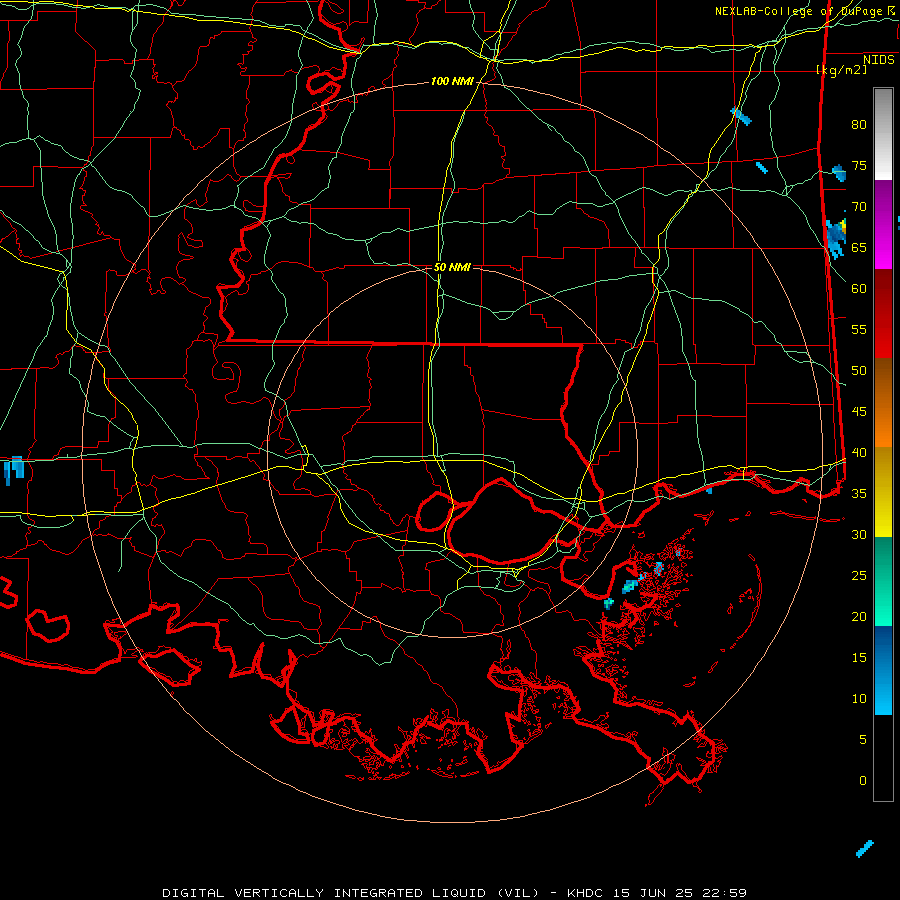Viewport: 900px width, 900px height.
Task: Click the 75 value on the scale
Action: click(859, 165)
